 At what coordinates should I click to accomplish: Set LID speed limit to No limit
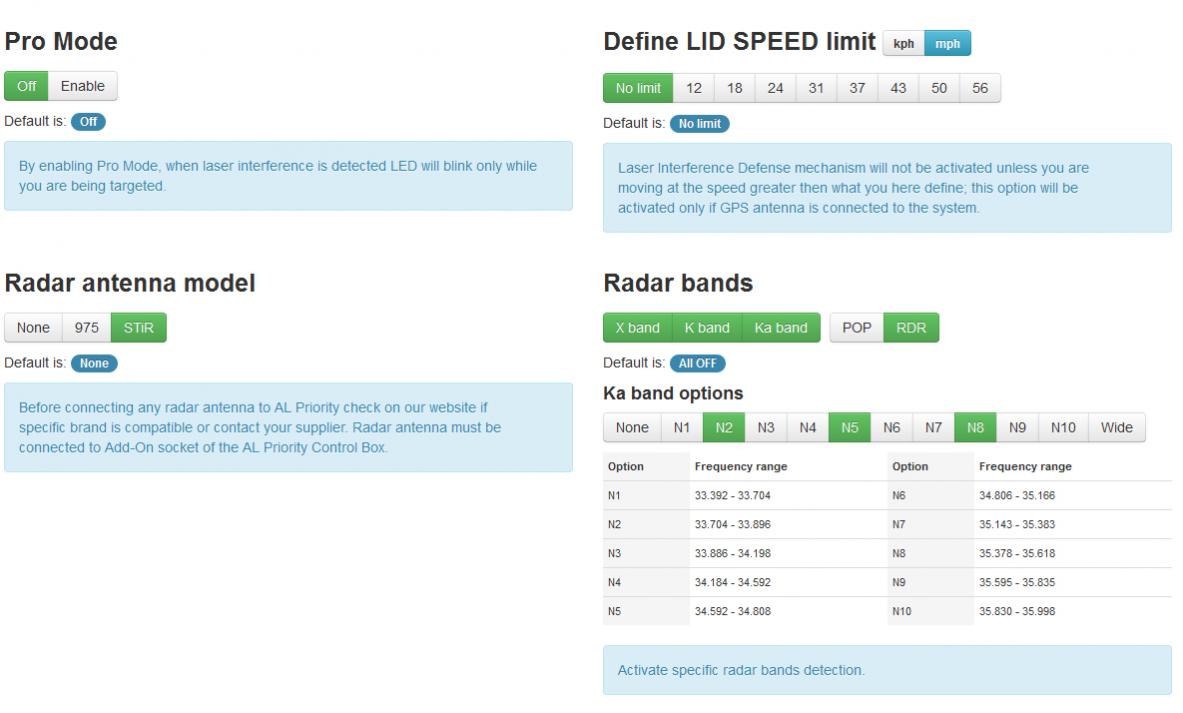tap(638, 88)
